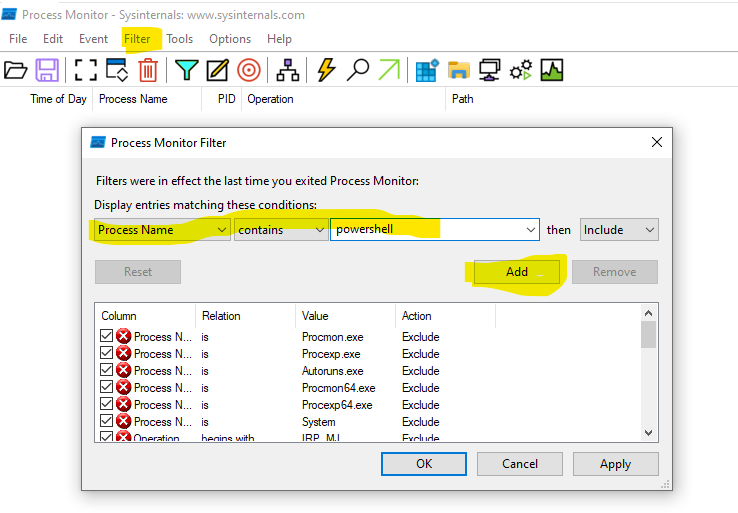The image size is (738, 513).
Task: Click the Apply button
Action: point(616,464)
